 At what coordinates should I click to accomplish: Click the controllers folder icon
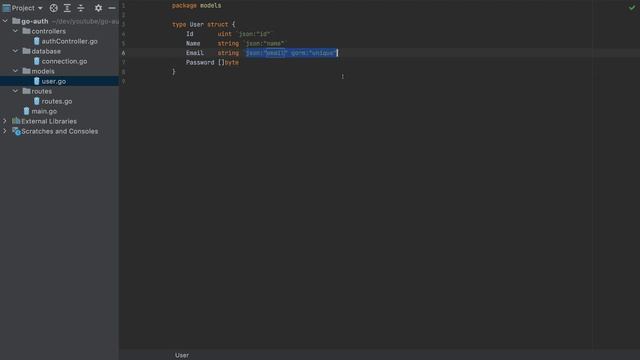tap(26, 31)
